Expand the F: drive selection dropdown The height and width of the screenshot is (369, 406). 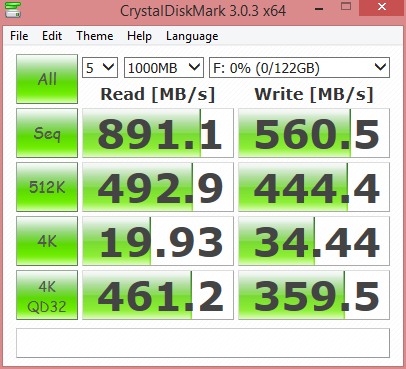coord(299,68)
